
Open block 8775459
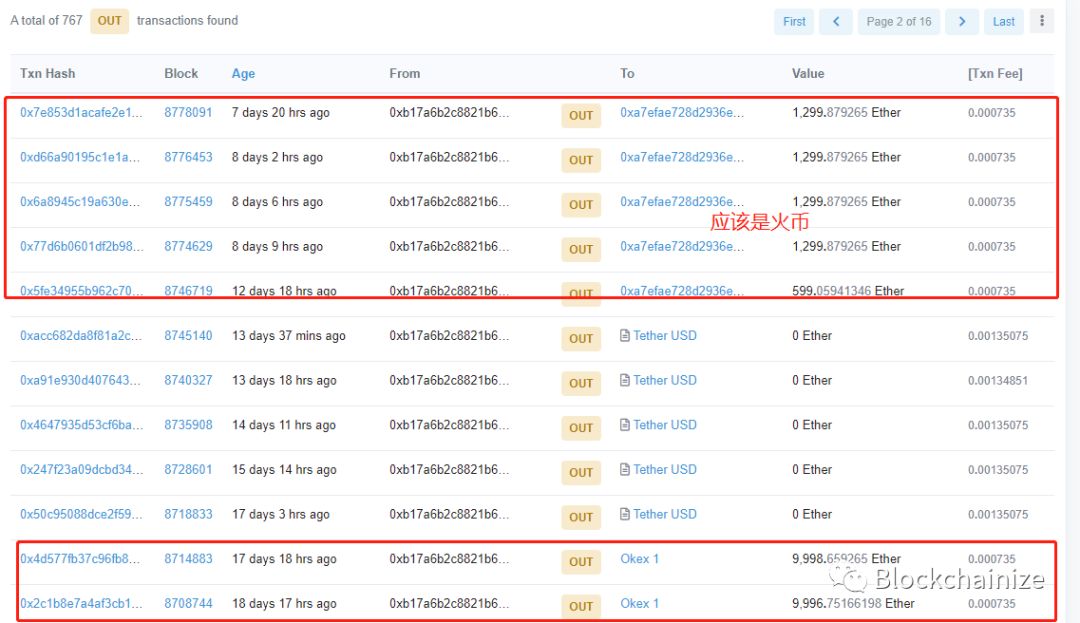coord(188,202)
